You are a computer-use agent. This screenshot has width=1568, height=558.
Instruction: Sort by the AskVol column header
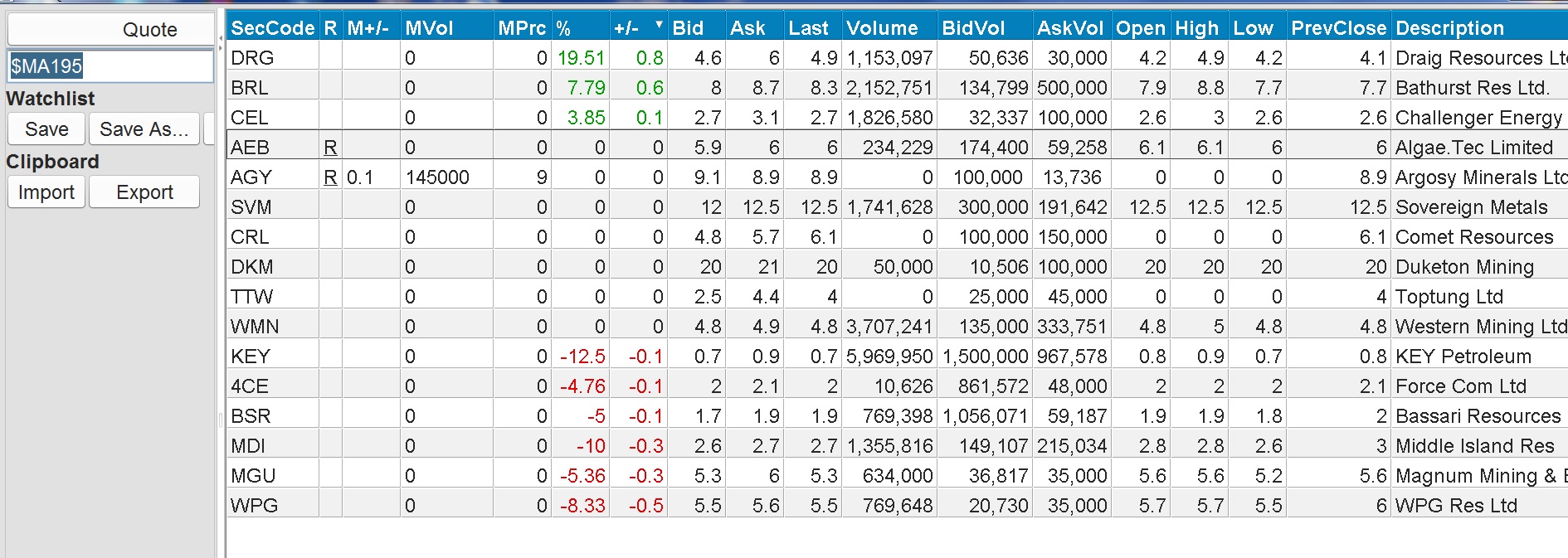point(1072,27)
